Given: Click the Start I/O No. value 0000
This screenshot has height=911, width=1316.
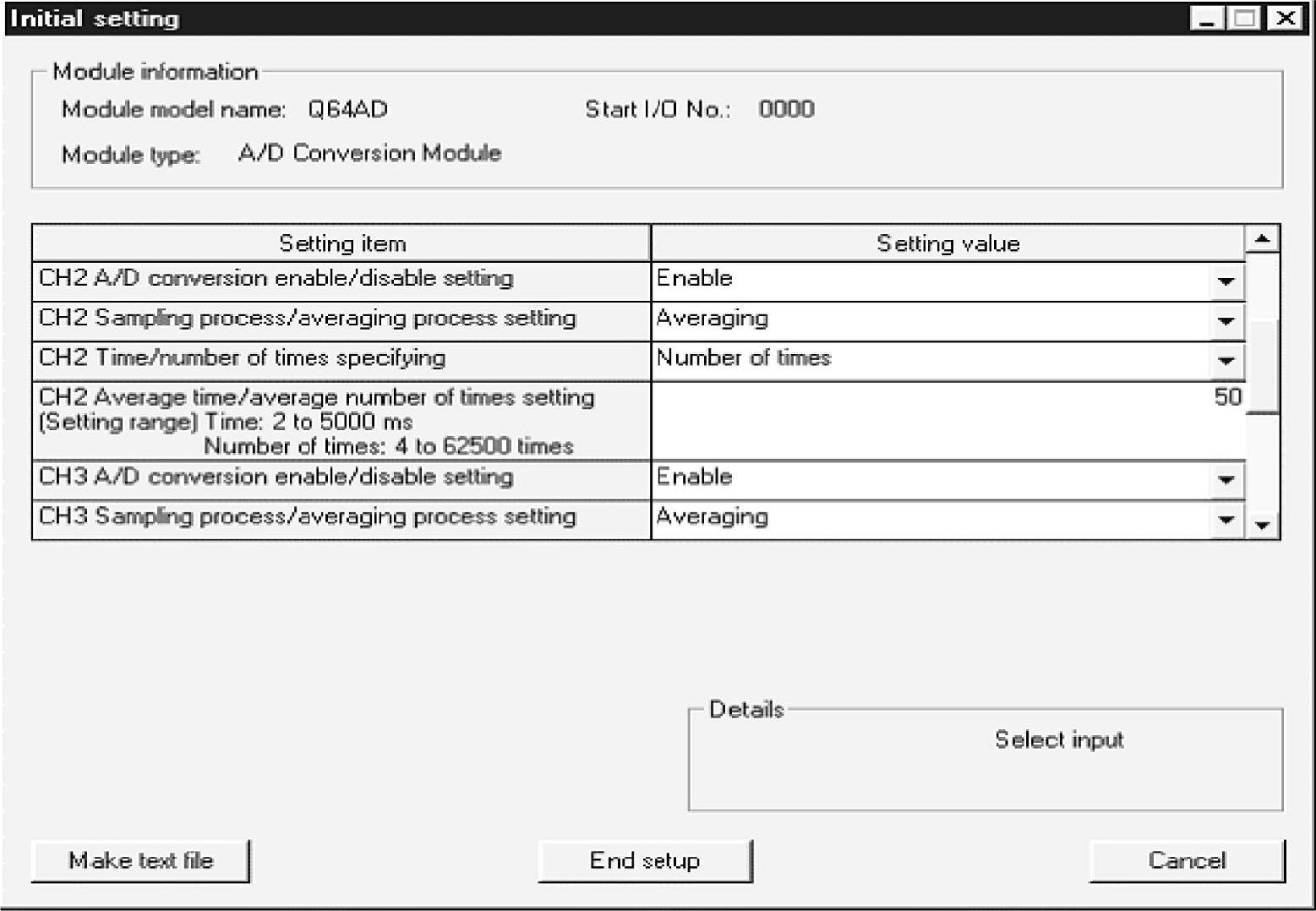Looking at the screenshot, I should 786,110.
